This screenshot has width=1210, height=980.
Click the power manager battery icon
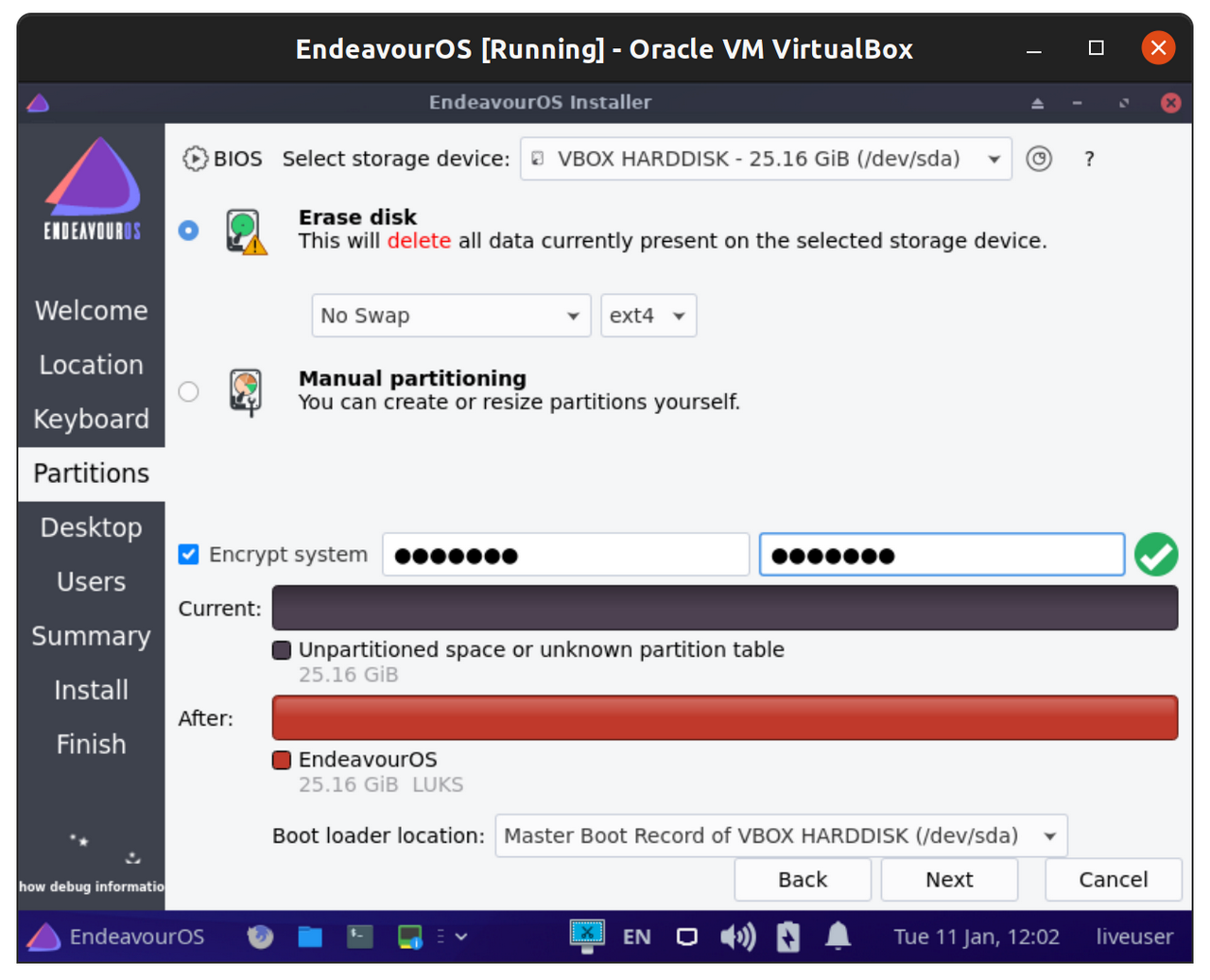click(787, 937)
